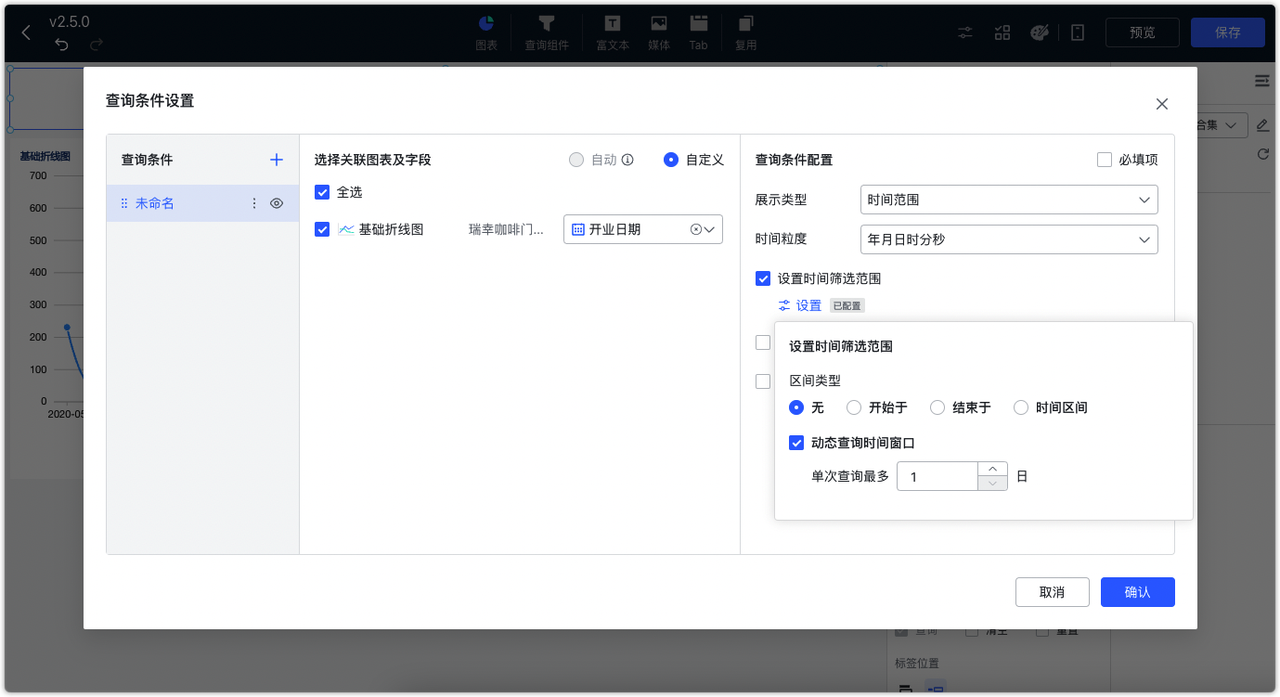The height and width of the screenshot is (697, 1280).
Task: Click the up stepper arrow beside 单次查询最多
Action: click(991, 469)
